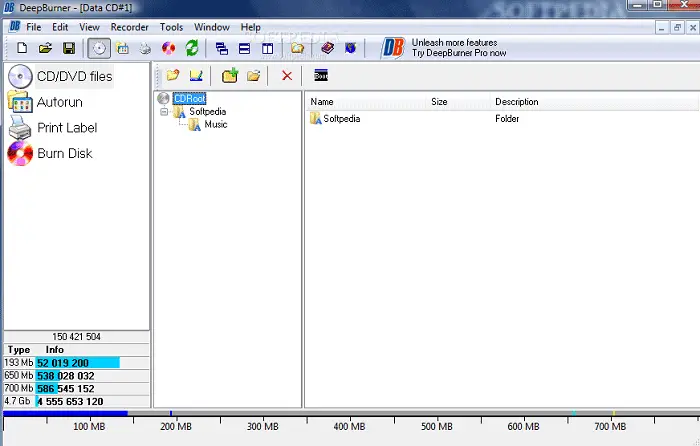This screenshot has height=446, width=700.
Task: Click the 193 Mb disc type row
Action: [x=77, y=363]
